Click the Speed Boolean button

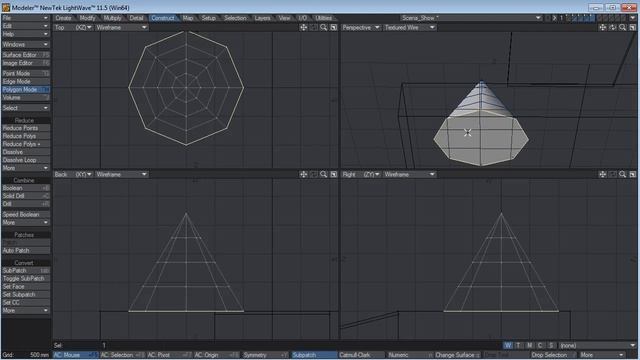pos(26,215)
